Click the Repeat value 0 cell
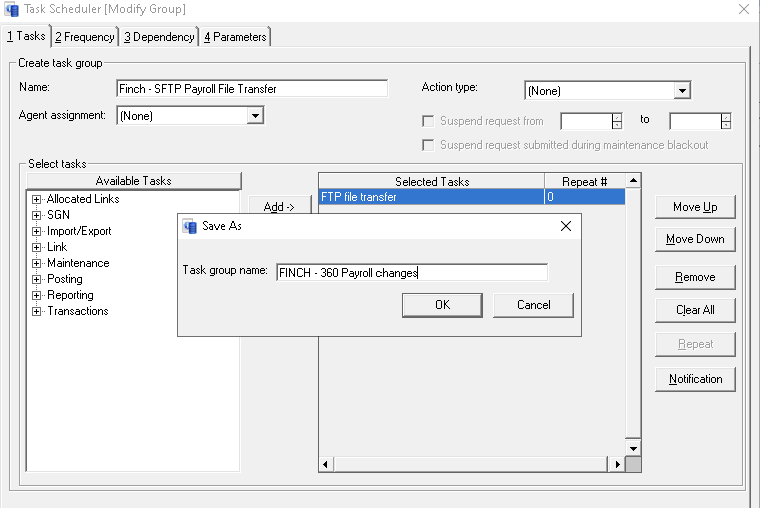This screenshot has height=508, width=760. coord(585,197)
